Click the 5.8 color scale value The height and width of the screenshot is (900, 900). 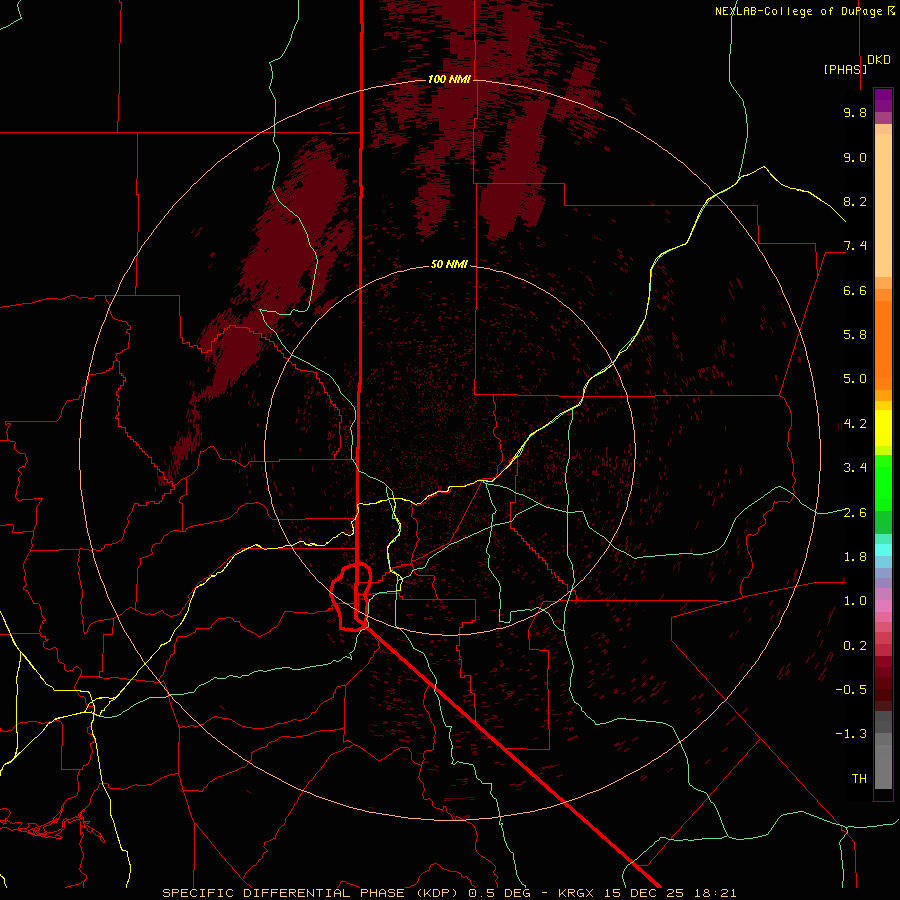[855, 335]
